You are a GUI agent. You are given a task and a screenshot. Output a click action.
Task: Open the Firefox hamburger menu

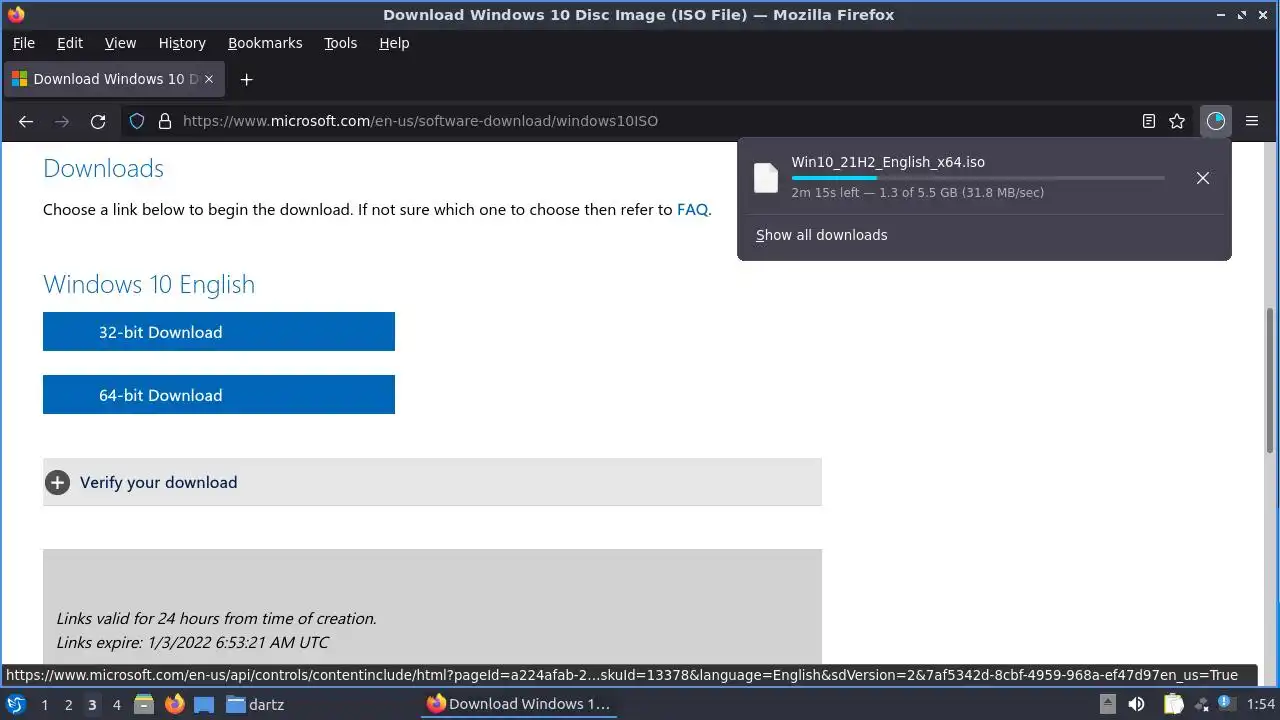click(1252, 121)
